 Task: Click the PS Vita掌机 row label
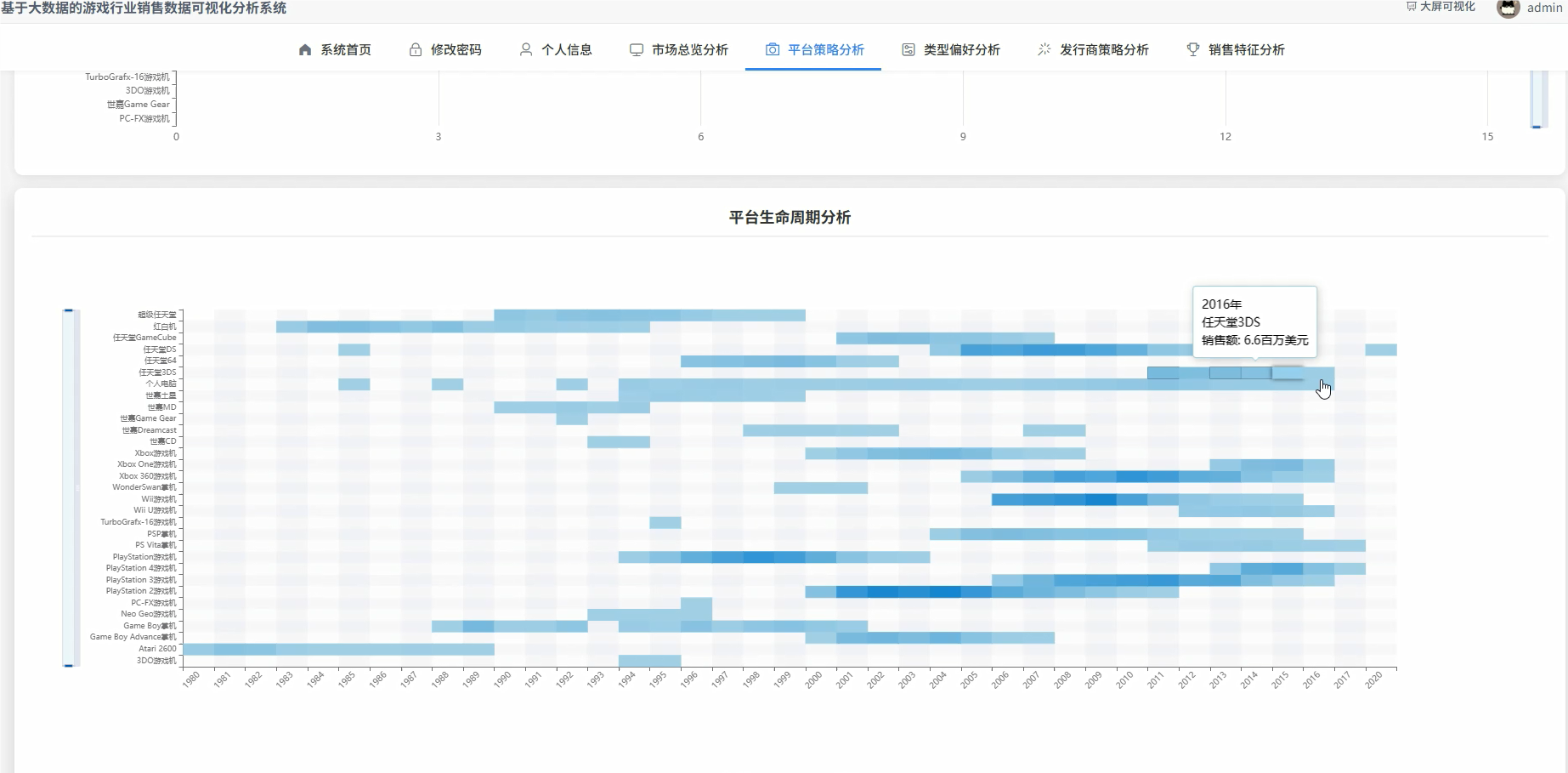tap(156, 545)
